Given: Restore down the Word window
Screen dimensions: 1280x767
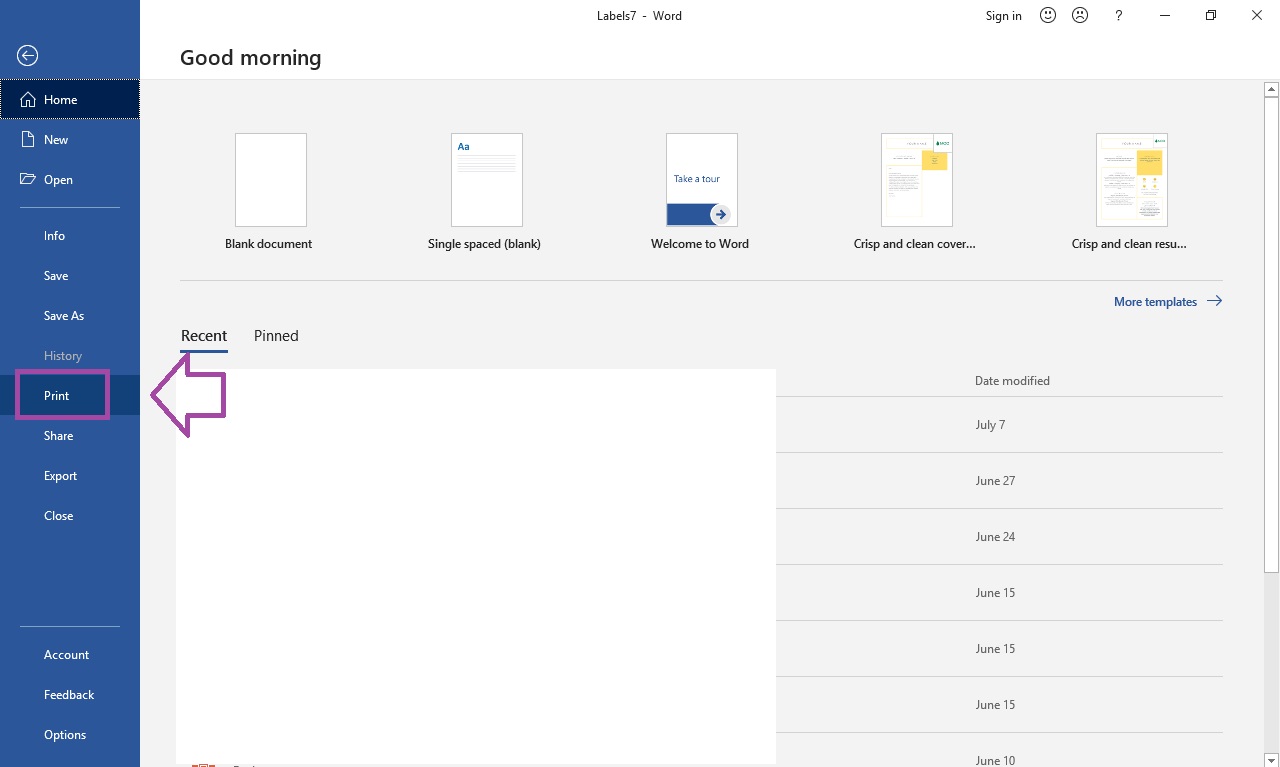Looking at the screenshot, I should pyautogui.click(x=1211, y=15).
